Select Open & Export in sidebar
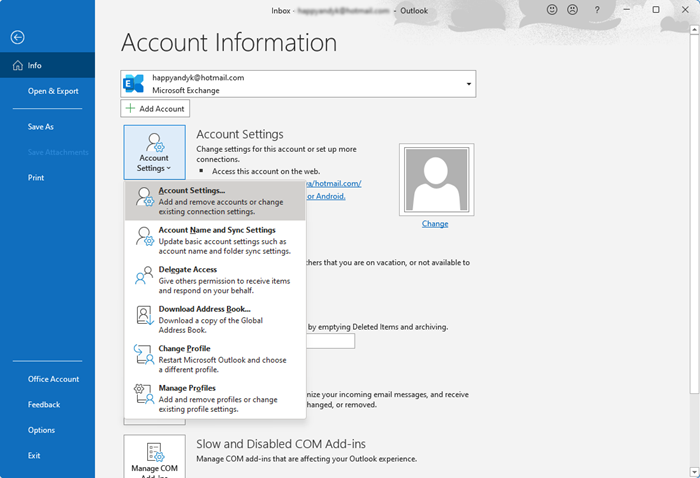The width and height of the screenshot is (700, 478). (53, 91)
